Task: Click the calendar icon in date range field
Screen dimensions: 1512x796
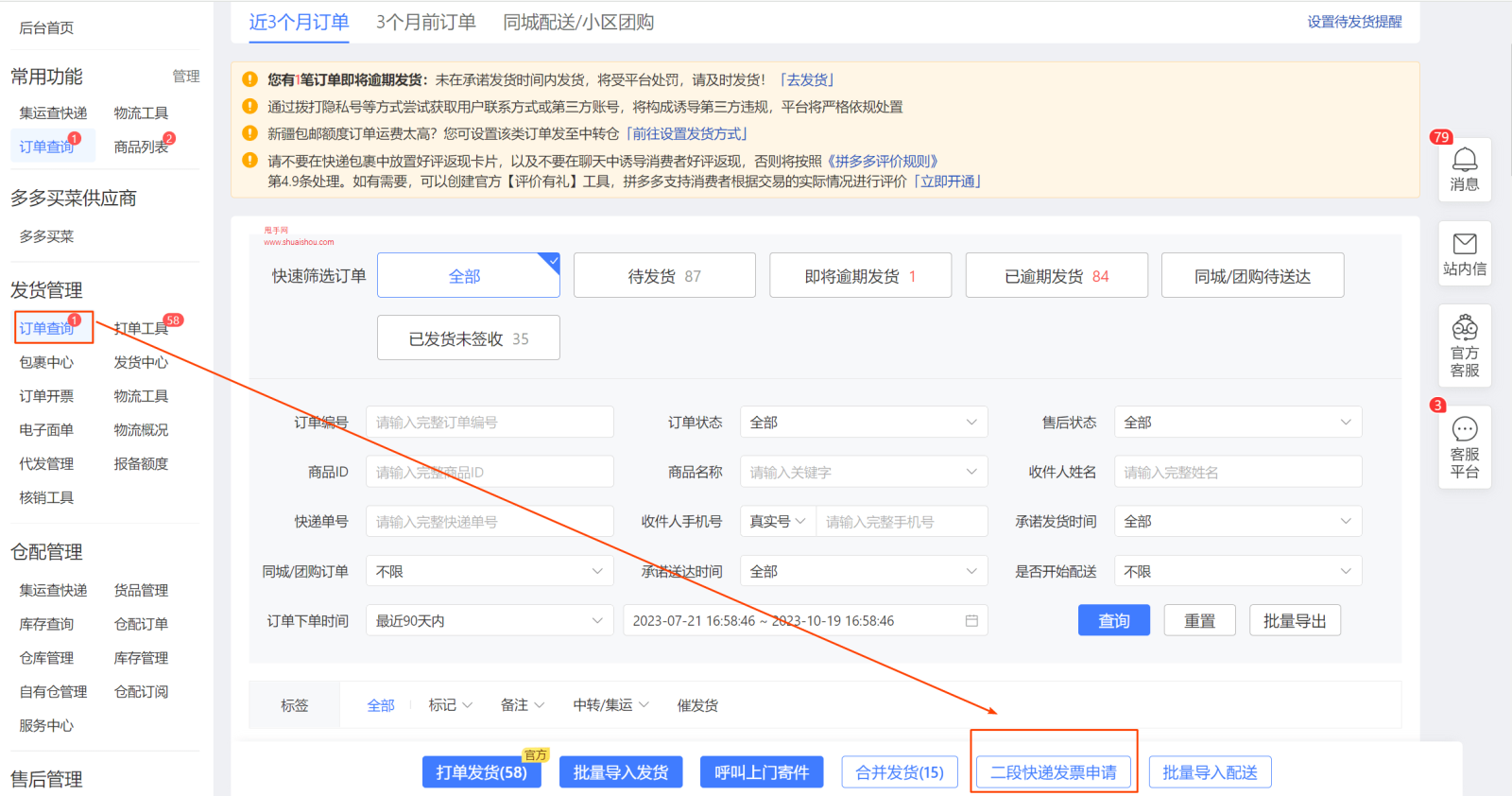Action: 971,621
